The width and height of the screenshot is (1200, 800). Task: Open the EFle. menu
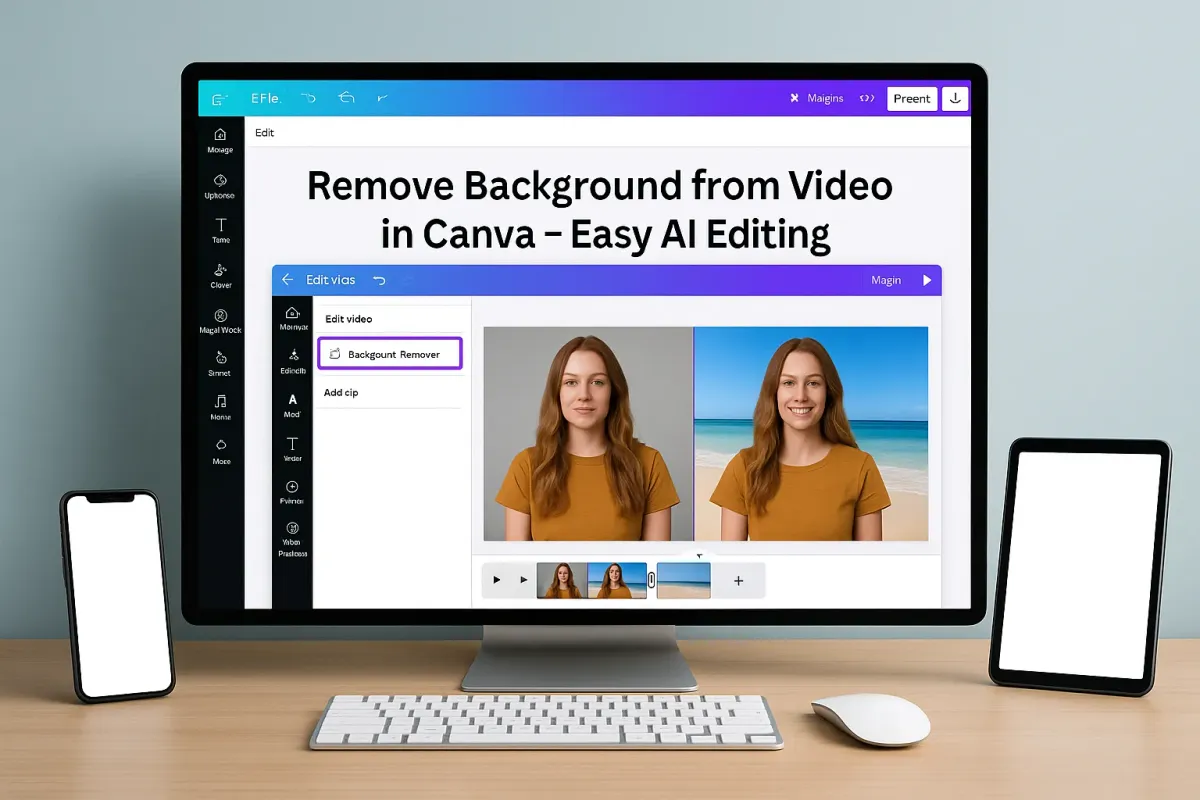tap(266, 98)
